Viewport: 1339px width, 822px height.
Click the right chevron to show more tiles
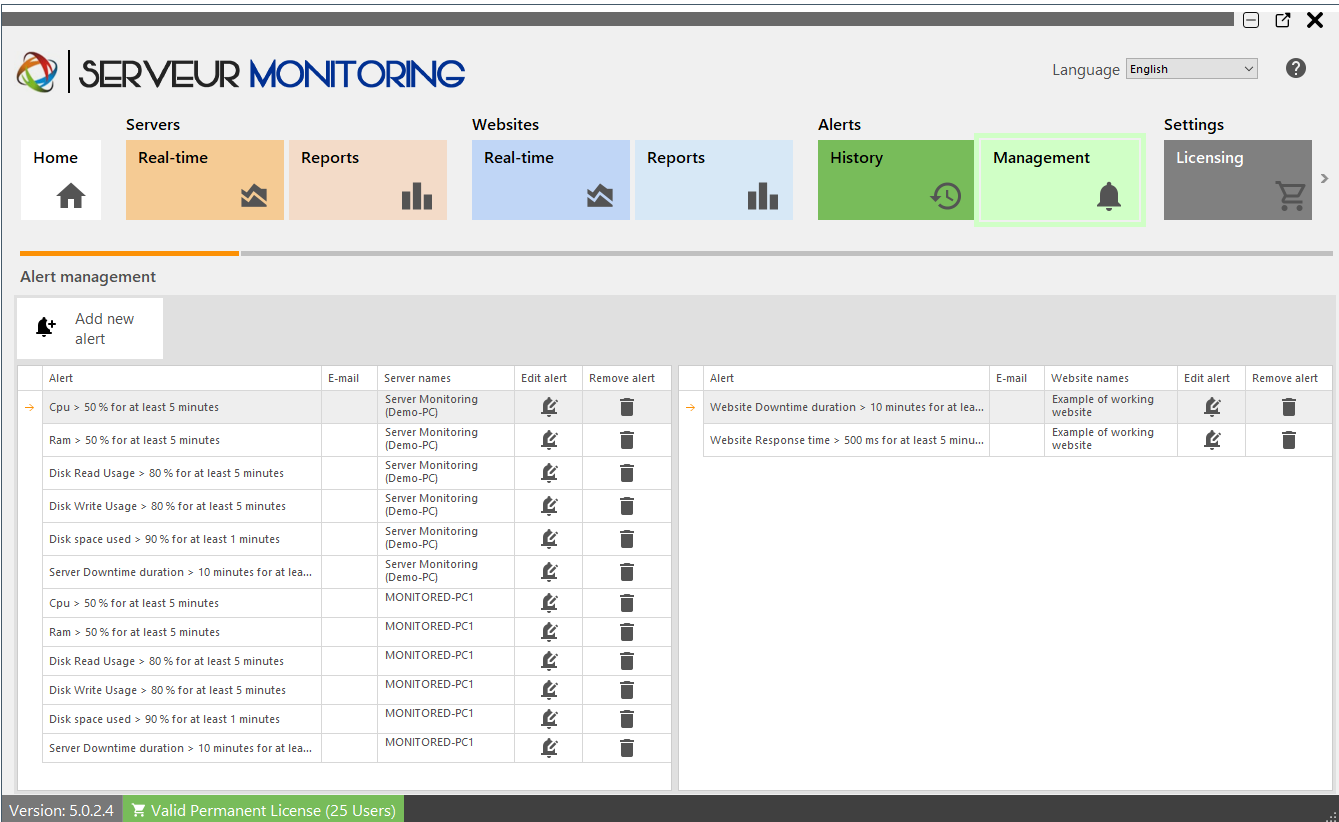pyautogui.click(x=1325, y=179)
